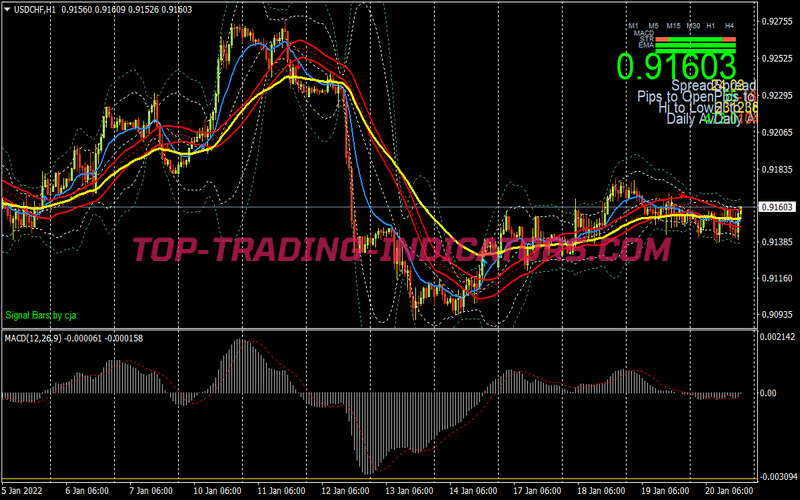Viewport: 800px width, 500px height.
Task: Click the current price tag 0.91603 on axis
Action: 777,207
